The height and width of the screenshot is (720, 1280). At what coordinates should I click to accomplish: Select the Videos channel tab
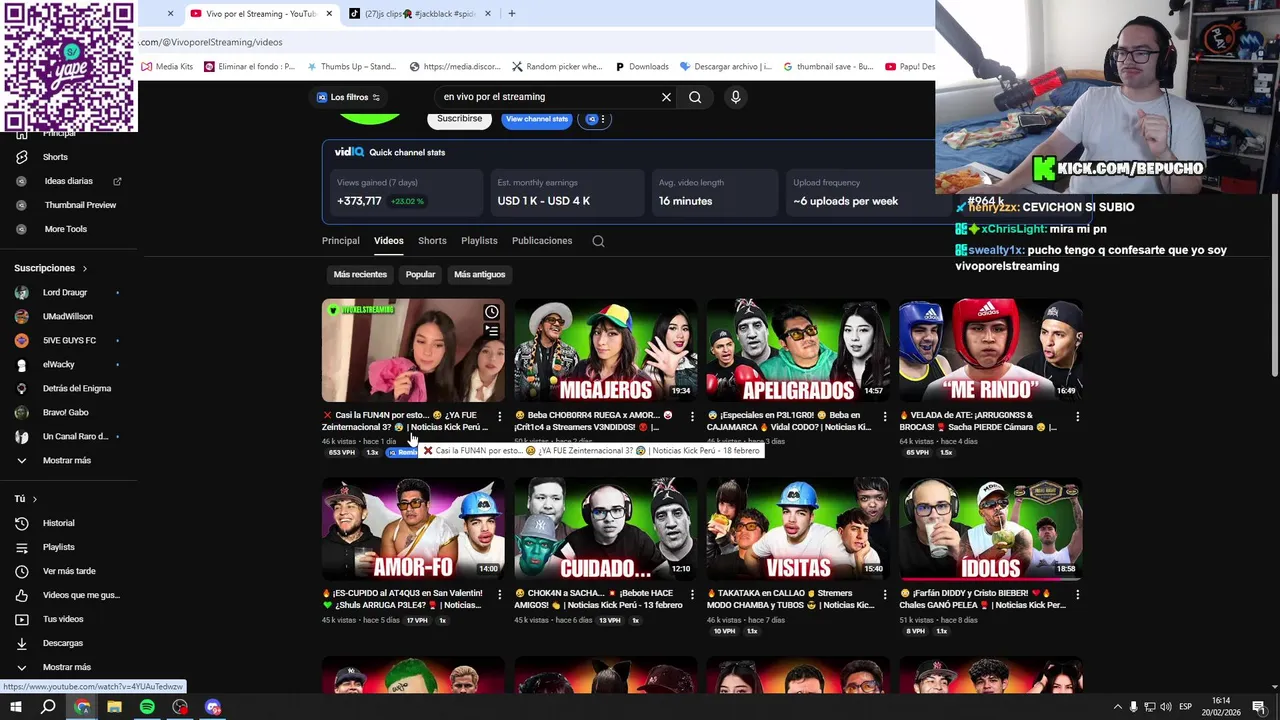[389, 241]
